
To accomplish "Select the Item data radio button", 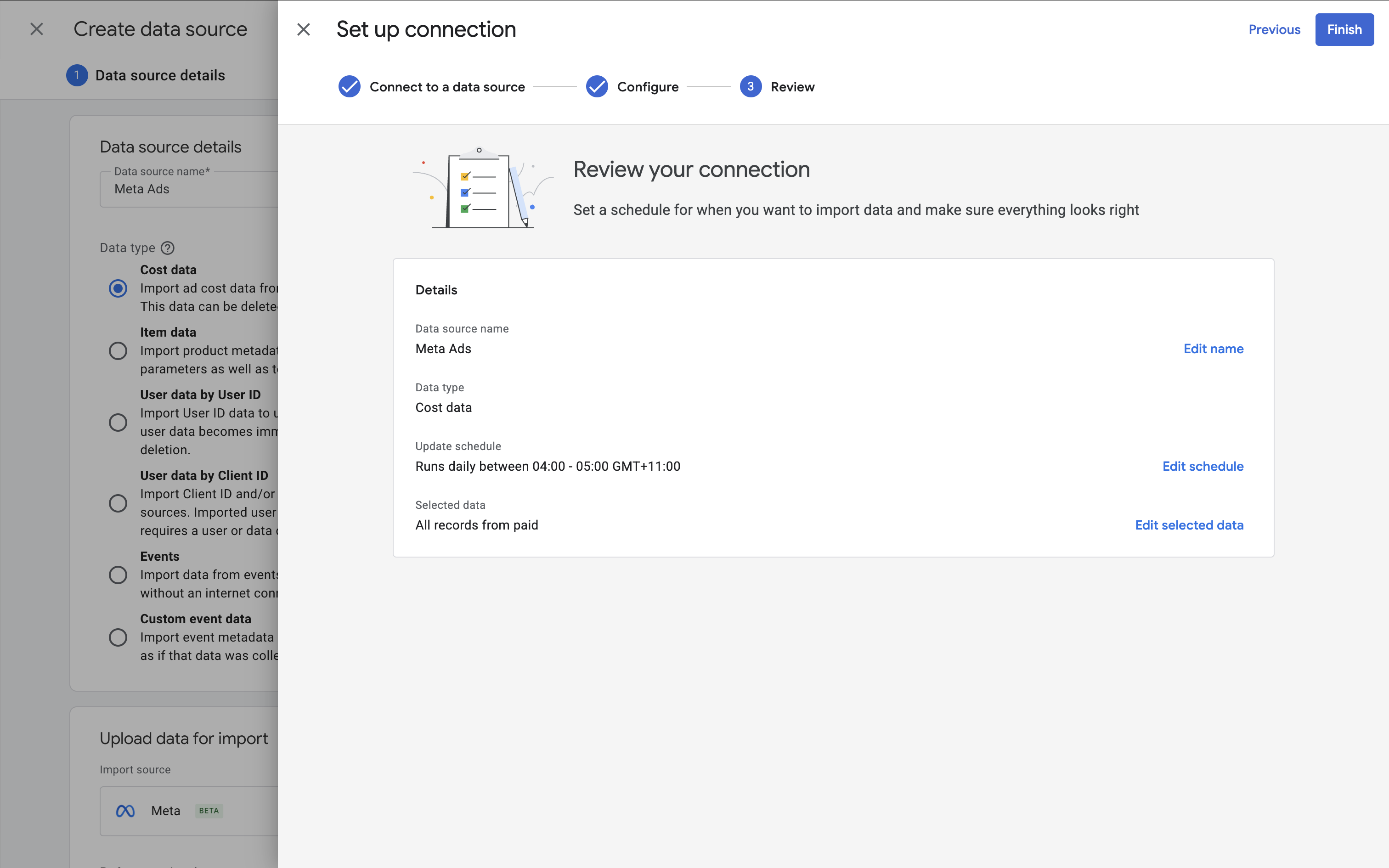I will click(118, 351).
